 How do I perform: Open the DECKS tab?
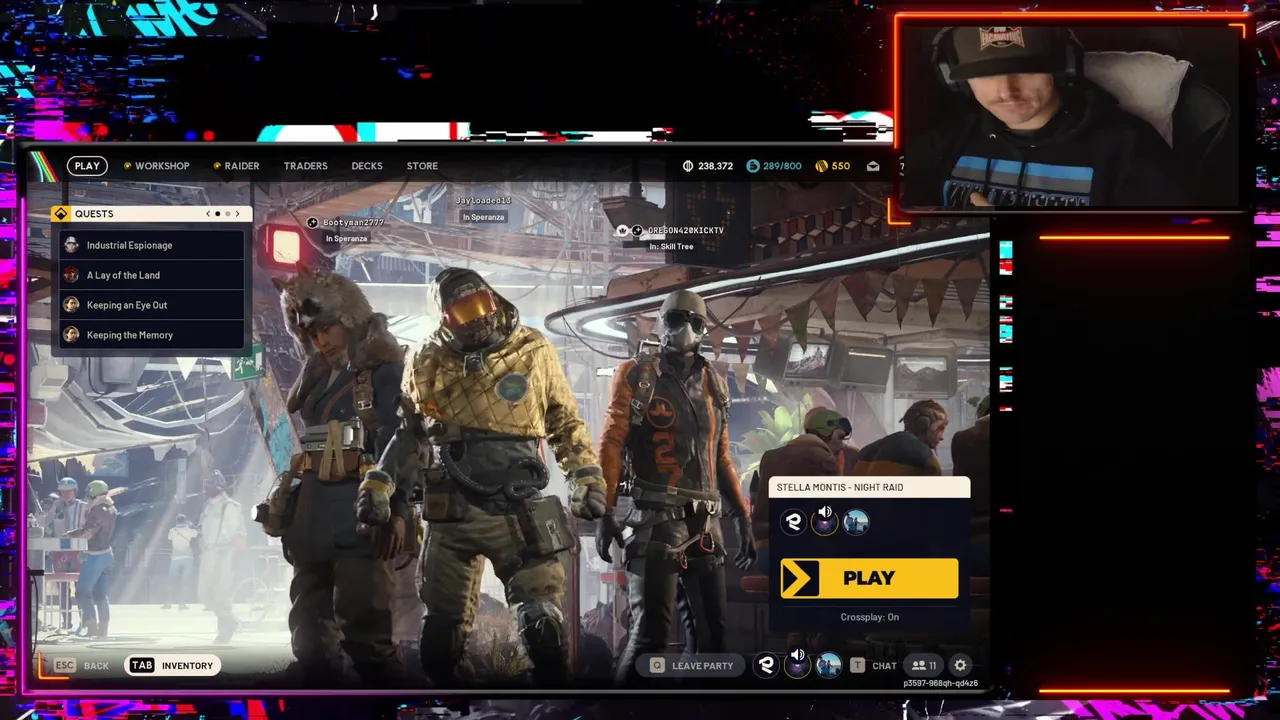point(367,166)
